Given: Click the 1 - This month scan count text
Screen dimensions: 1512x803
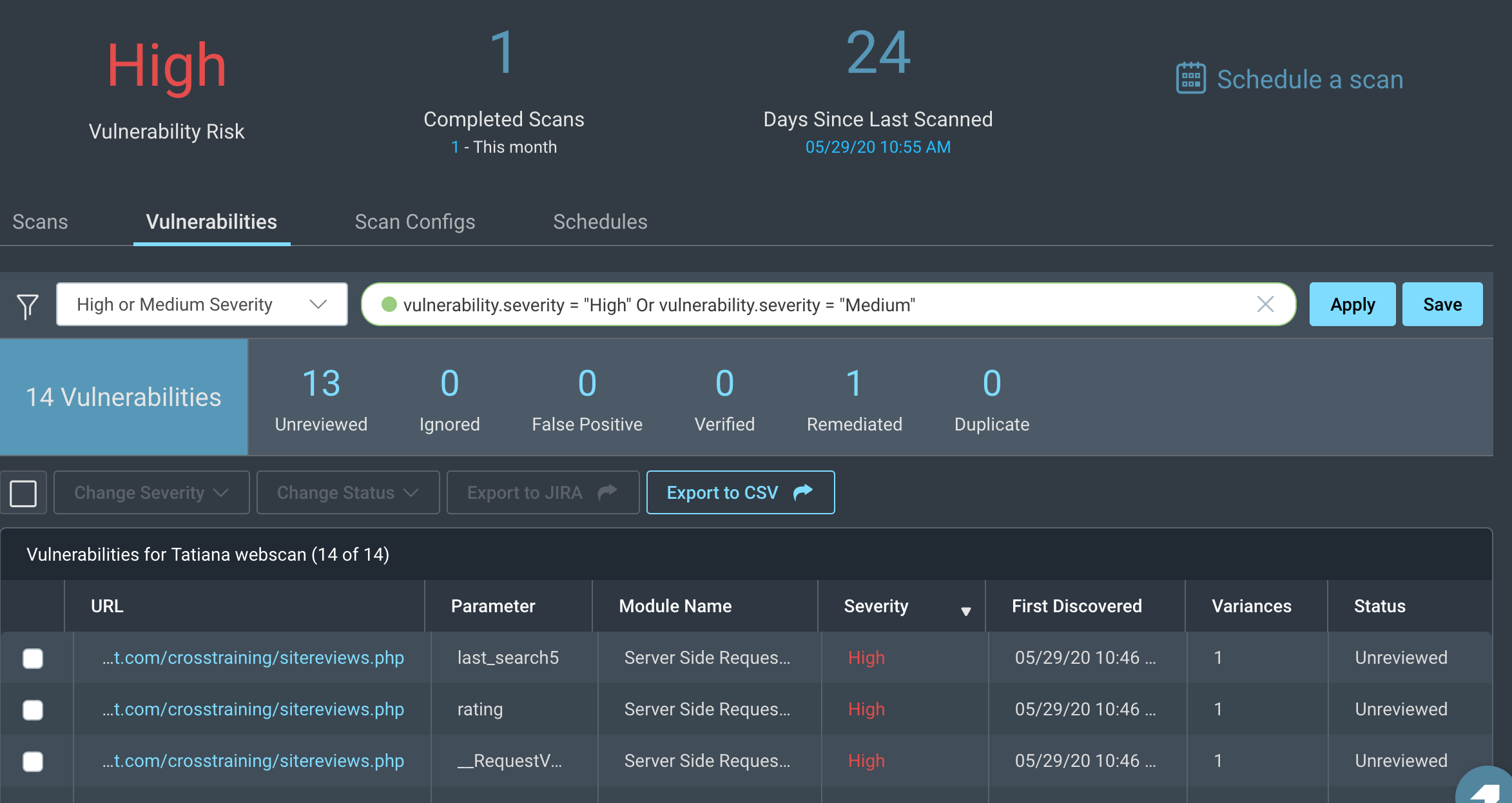Looking at the screenshot, I should point(504,147).
